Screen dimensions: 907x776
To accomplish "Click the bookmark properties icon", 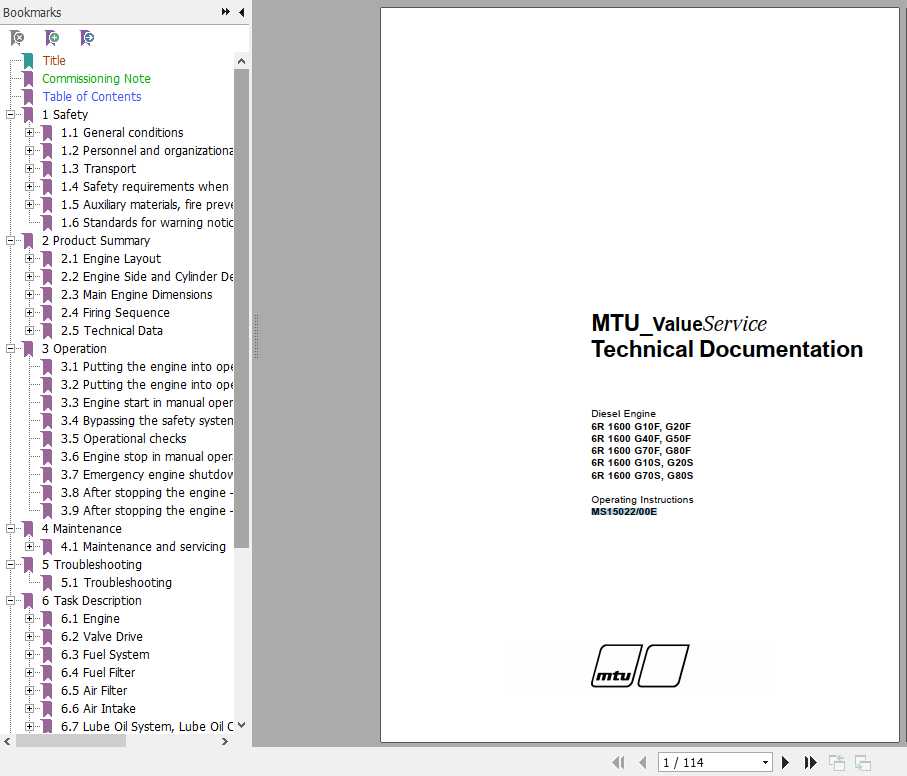I will [87, 38].
